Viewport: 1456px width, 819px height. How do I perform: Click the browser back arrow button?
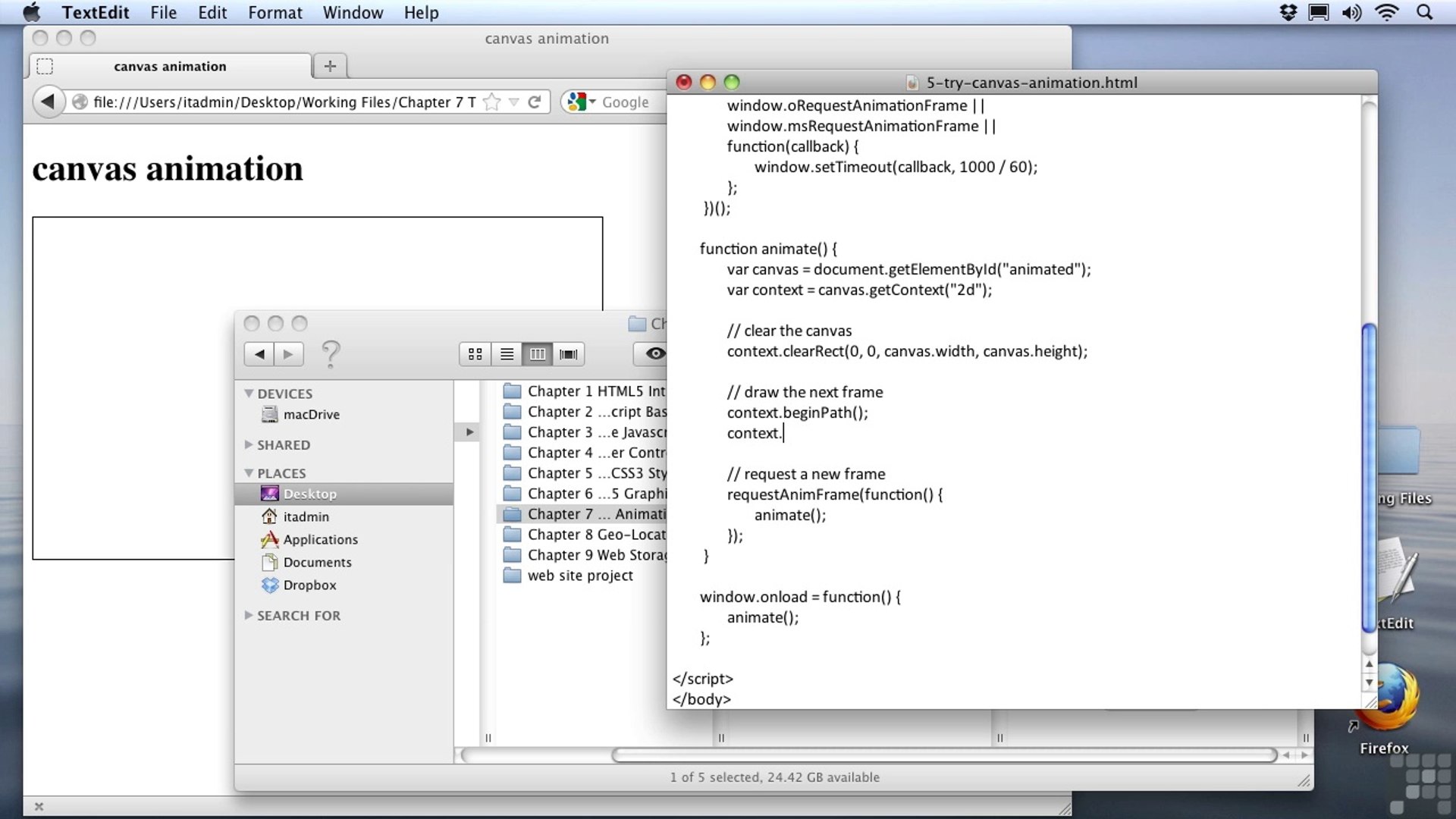pyautogui.click(x=48, y=102)
